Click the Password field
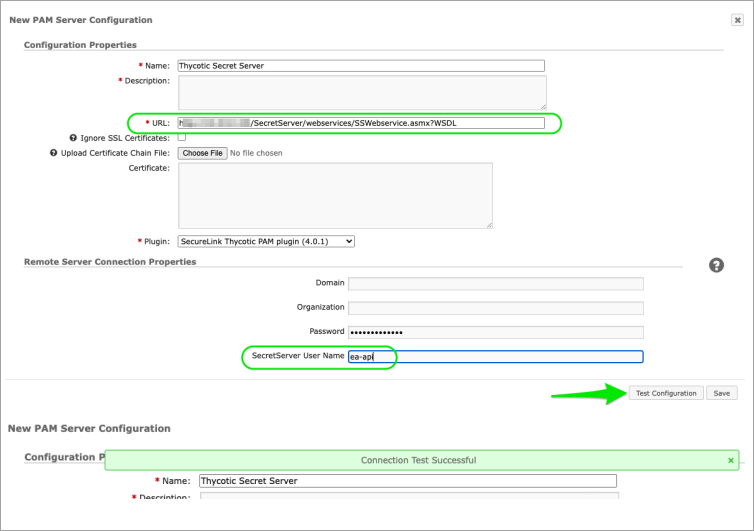This screenshot has height=531, width=754. pos(495,332)
